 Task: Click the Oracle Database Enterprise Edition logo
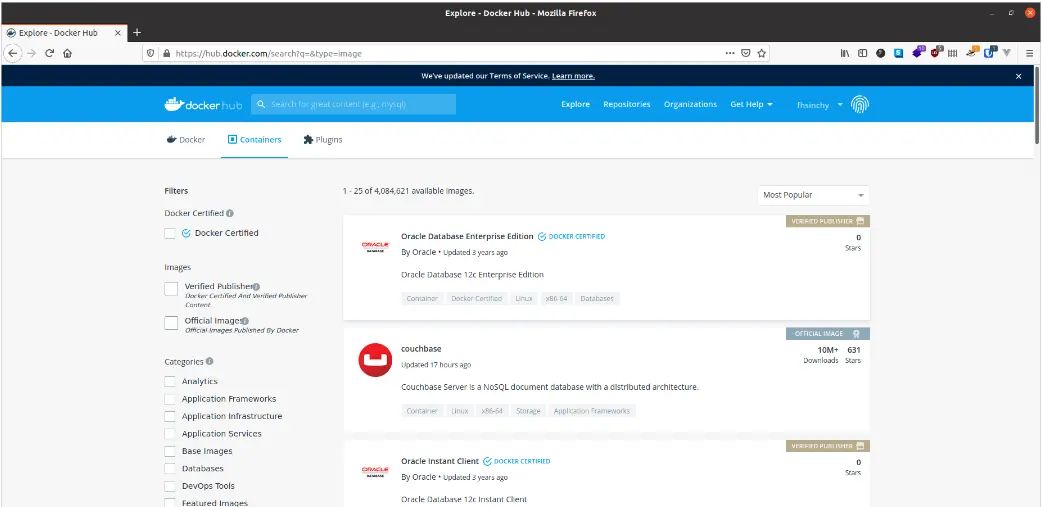click(x=375, y=247)
